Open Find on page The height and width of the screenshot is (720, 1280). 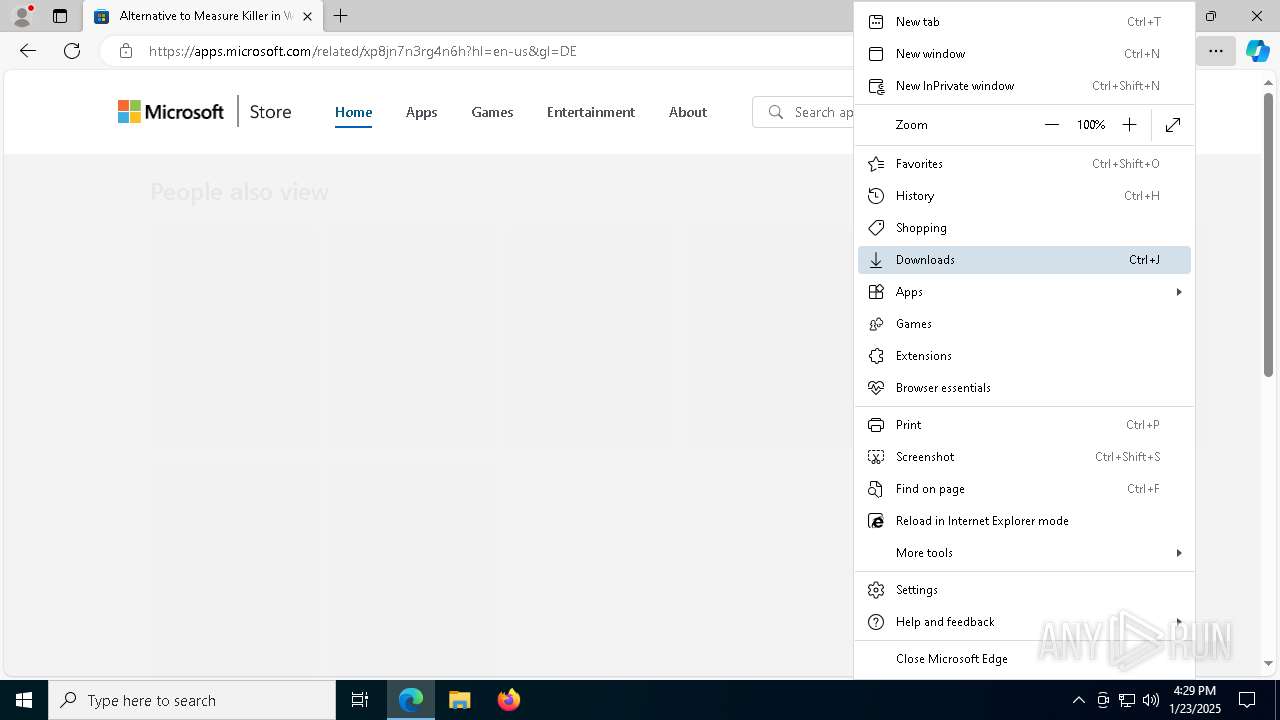coord(1024,488)
